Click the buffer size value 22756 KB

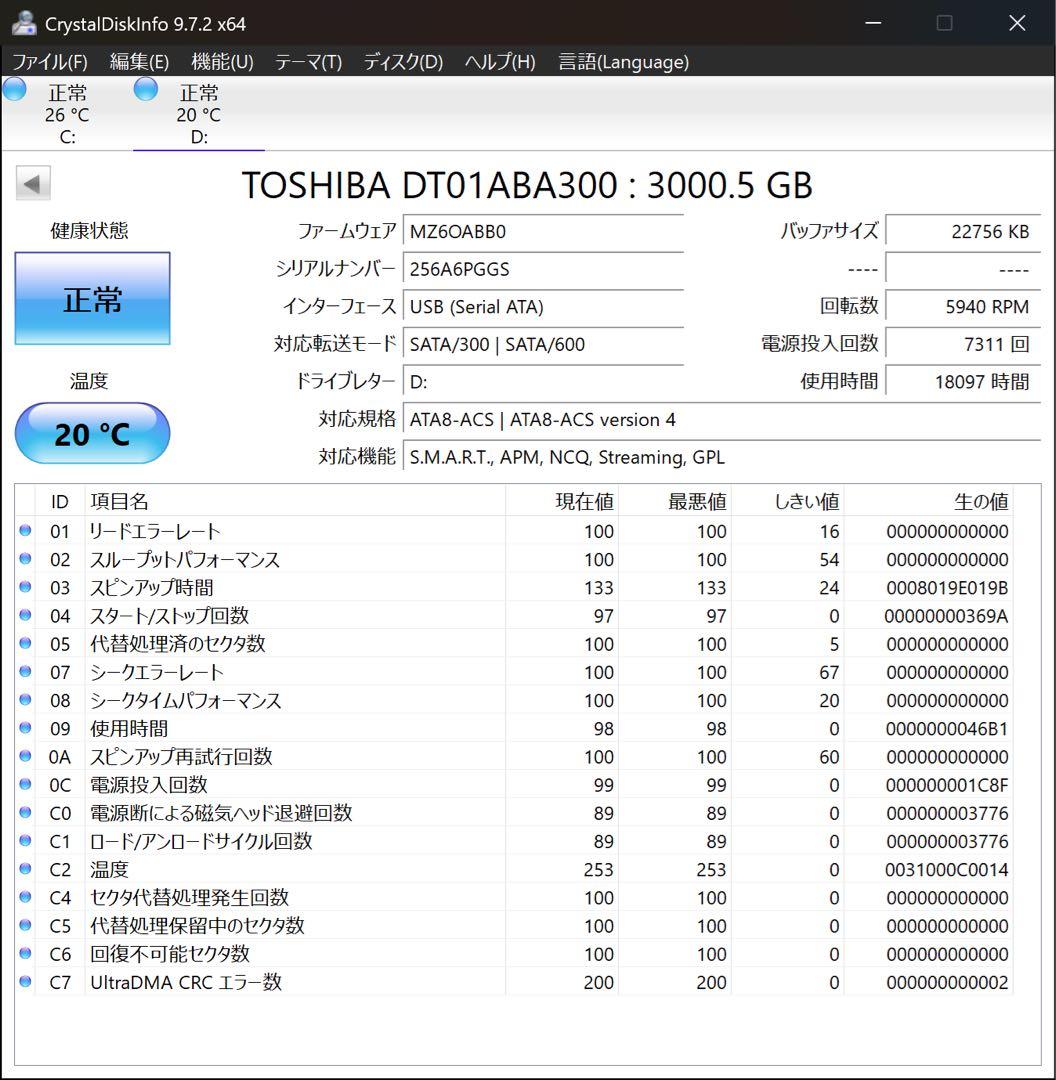point(962,231)
